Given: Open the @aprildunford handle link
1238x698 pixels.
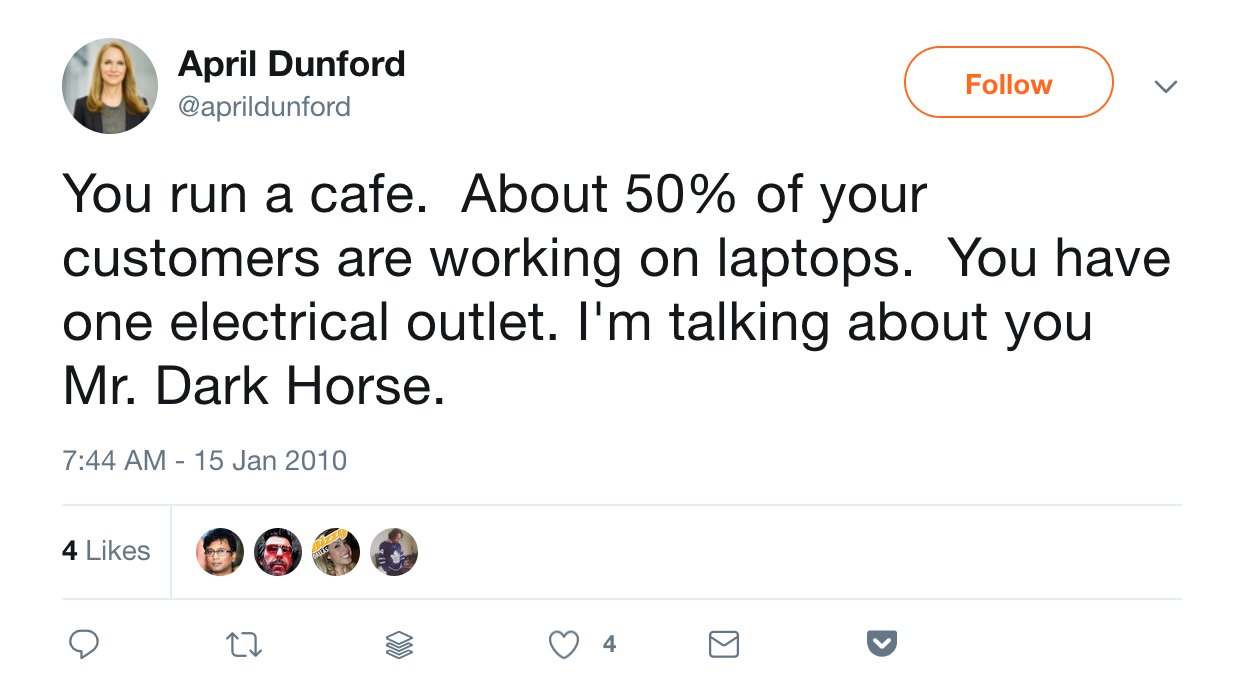Looking at the screenshot, I should [264, 106].
